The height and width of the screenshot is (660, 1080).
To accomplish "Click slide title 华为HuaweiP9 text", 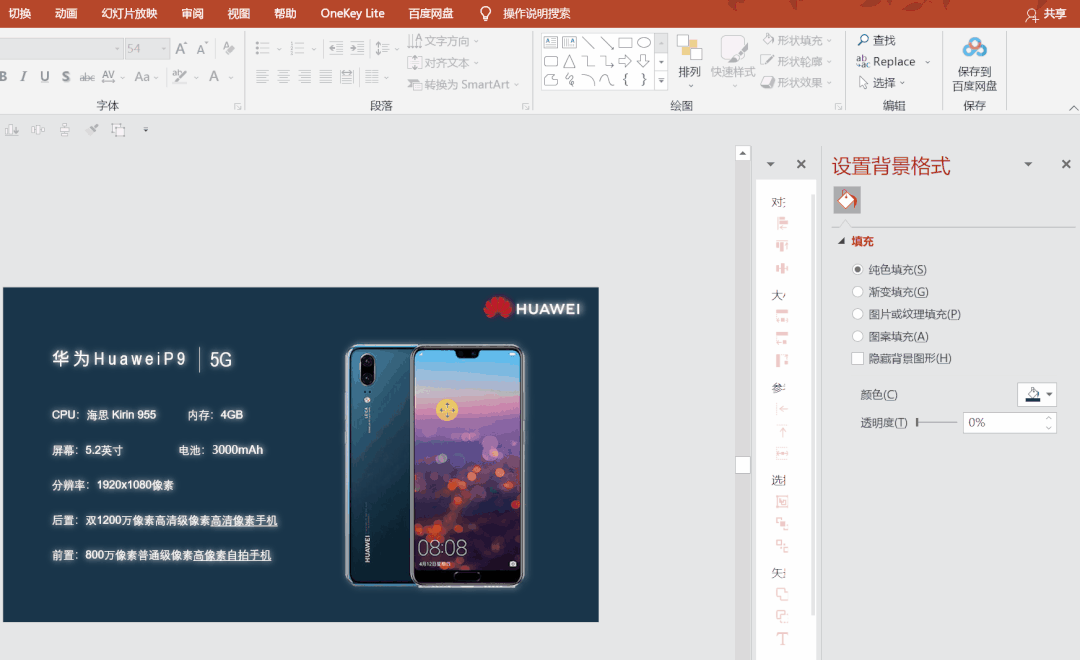I will [x=119, y=359].
